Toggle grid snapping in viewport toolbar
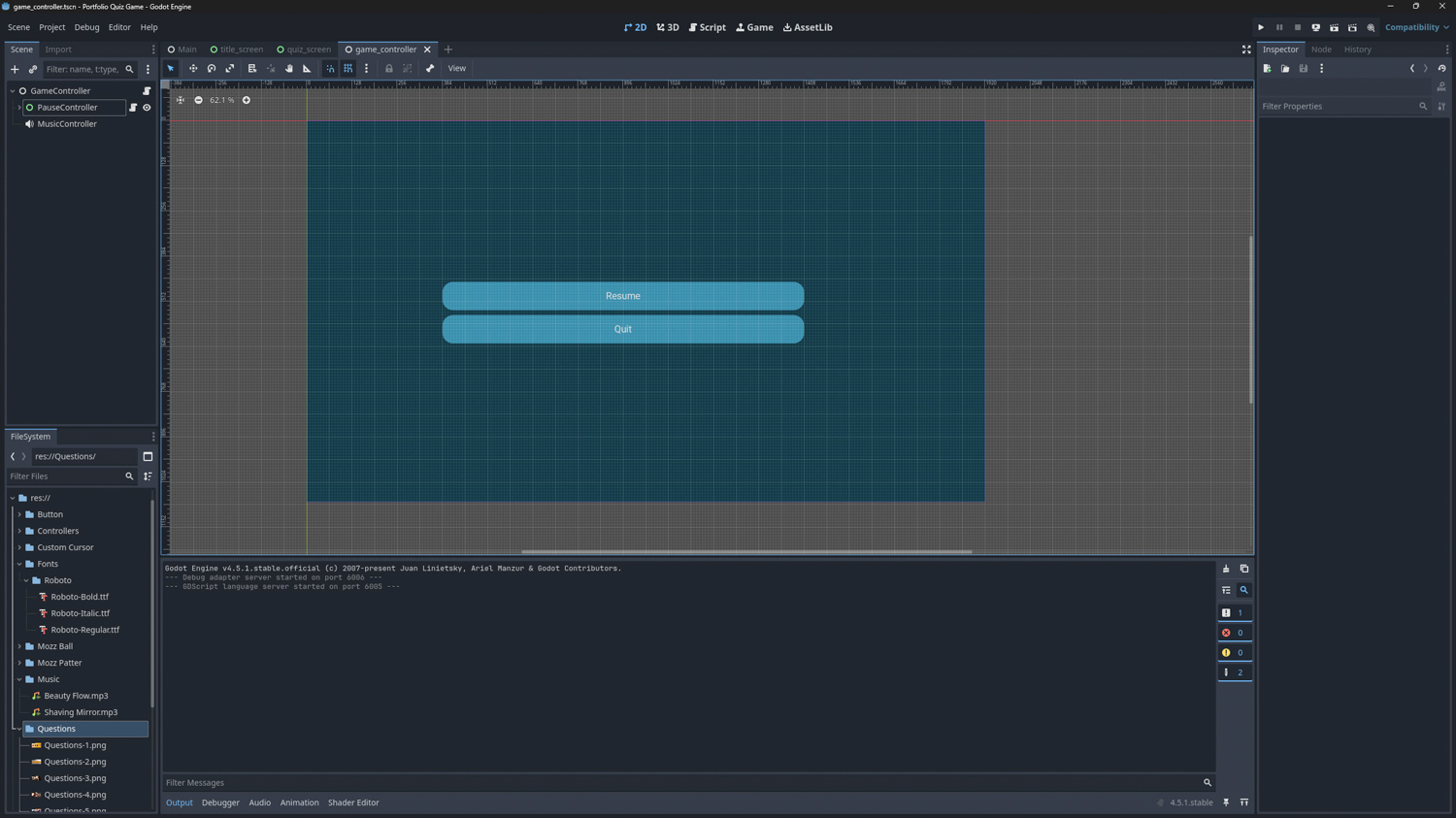Viewport: 1456px width, 818px height. click(348, 69)
